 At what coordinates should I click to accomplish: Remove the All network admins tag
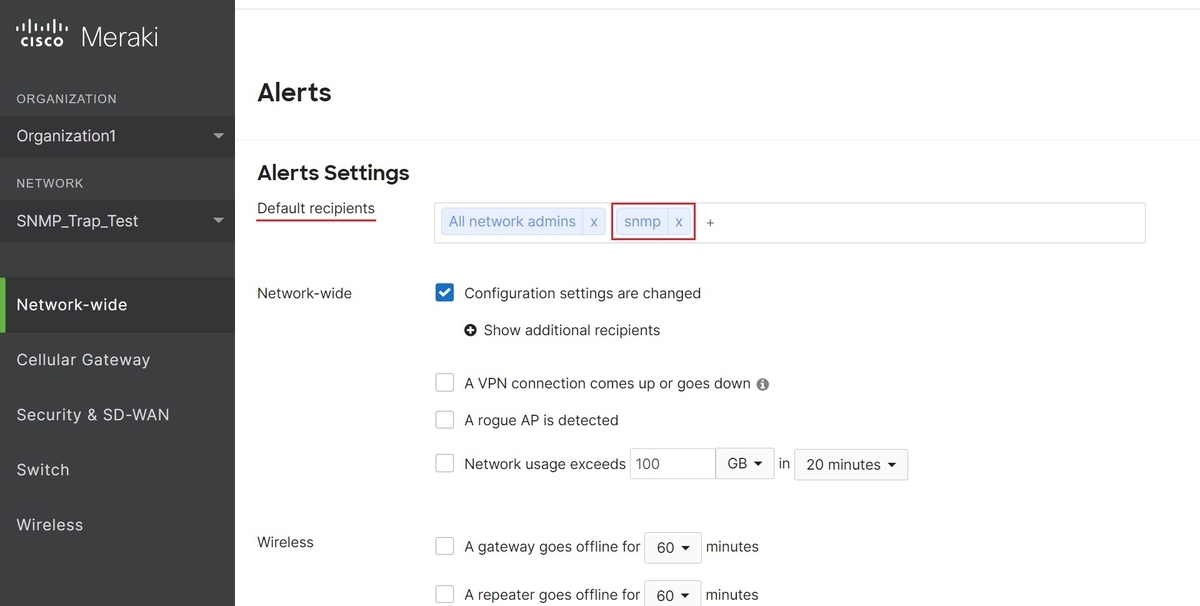point(594,222)
